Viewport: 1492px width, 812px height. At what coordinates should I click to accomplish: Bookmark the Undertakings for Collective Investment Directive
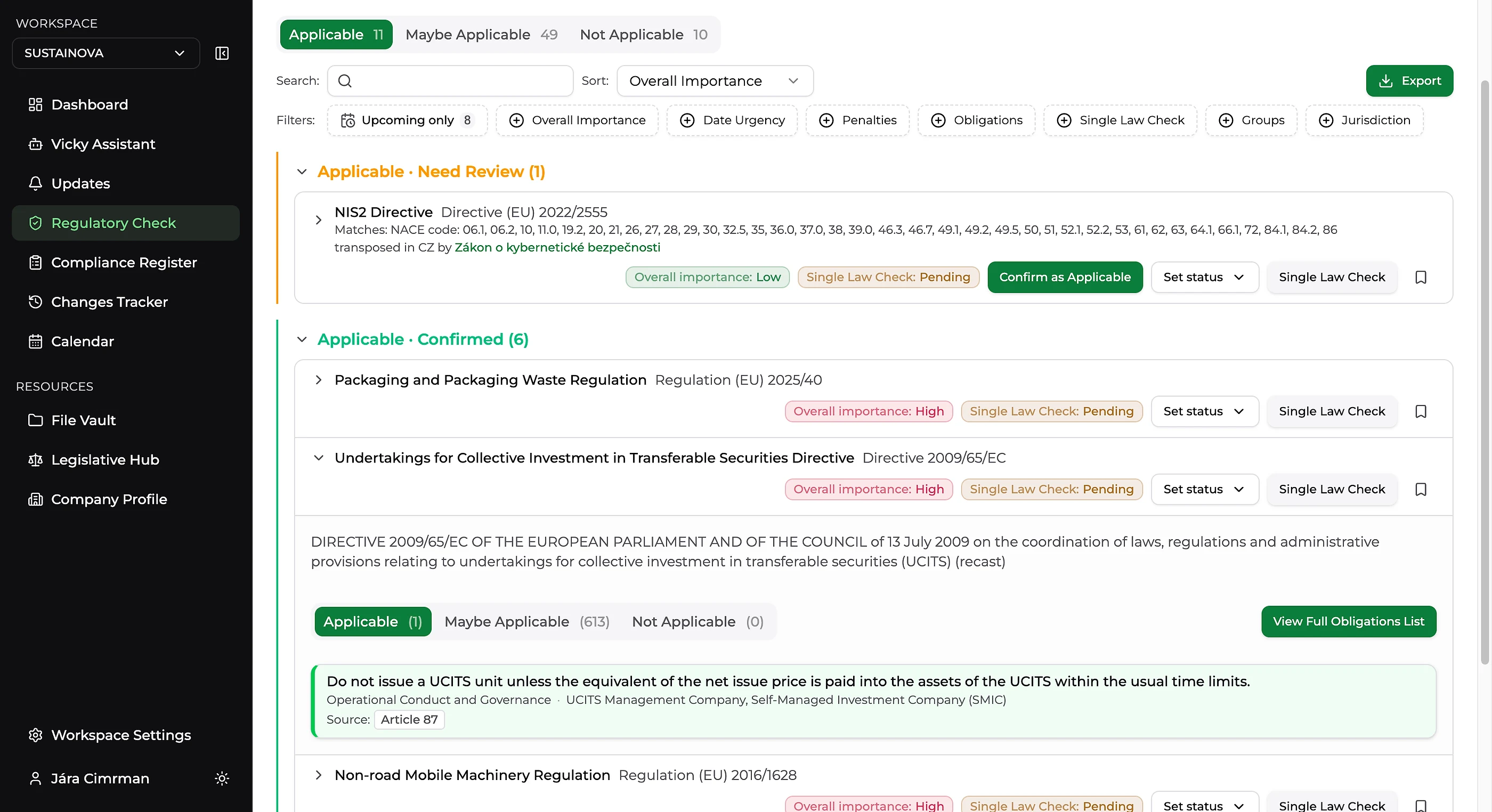tap(1420, 490)
